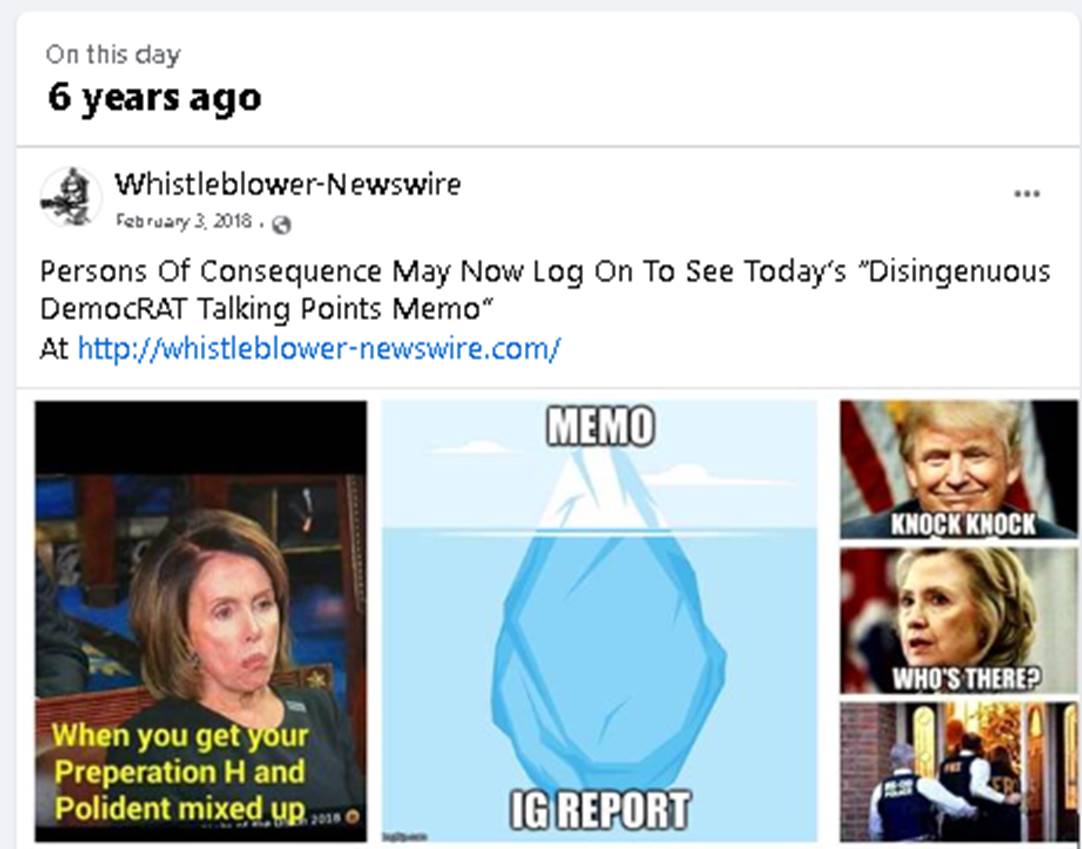The height and width of the screenshot is (849, 1082).
Task: Open the MEMO iceberg IG REPORT image
Action: 600,621
